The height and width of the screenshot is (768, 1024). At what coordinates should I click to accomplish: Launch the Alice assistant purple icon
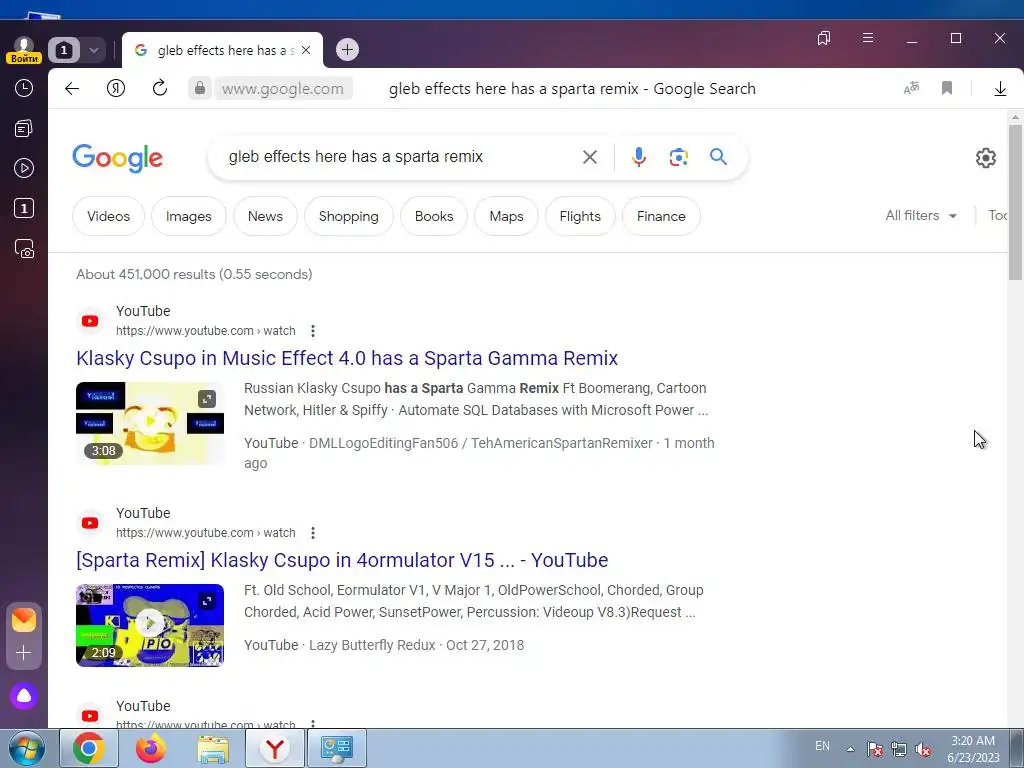pos(24,696)
